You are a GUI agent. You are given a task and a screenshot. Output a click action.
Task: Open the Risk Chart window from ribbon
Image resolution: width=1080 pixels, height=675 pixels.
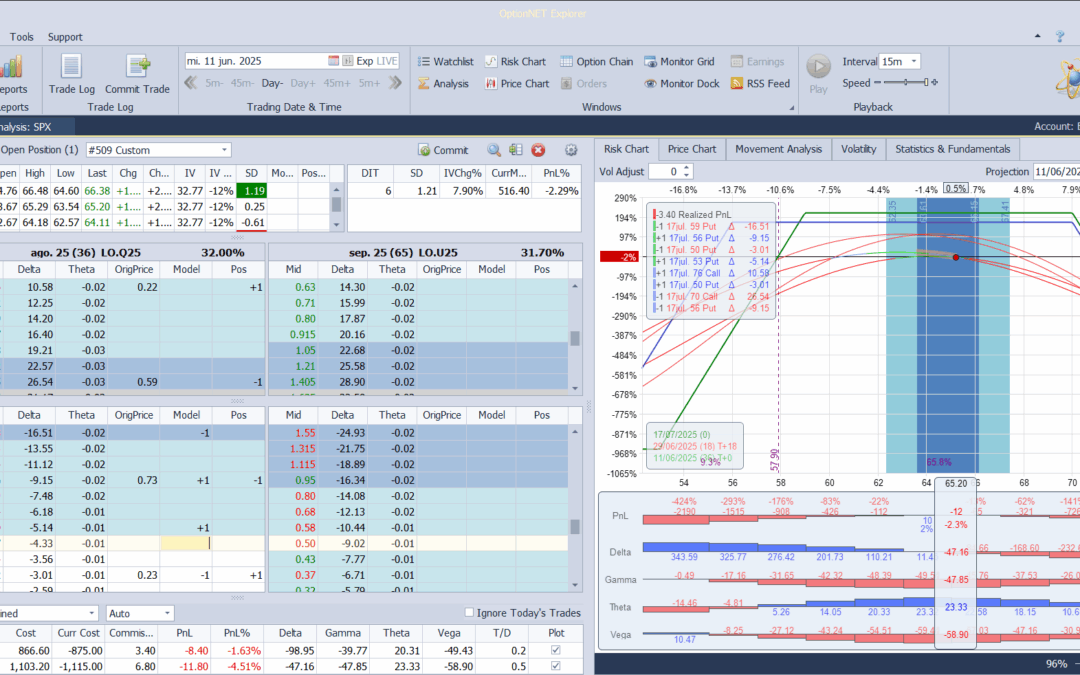[515, 61]
